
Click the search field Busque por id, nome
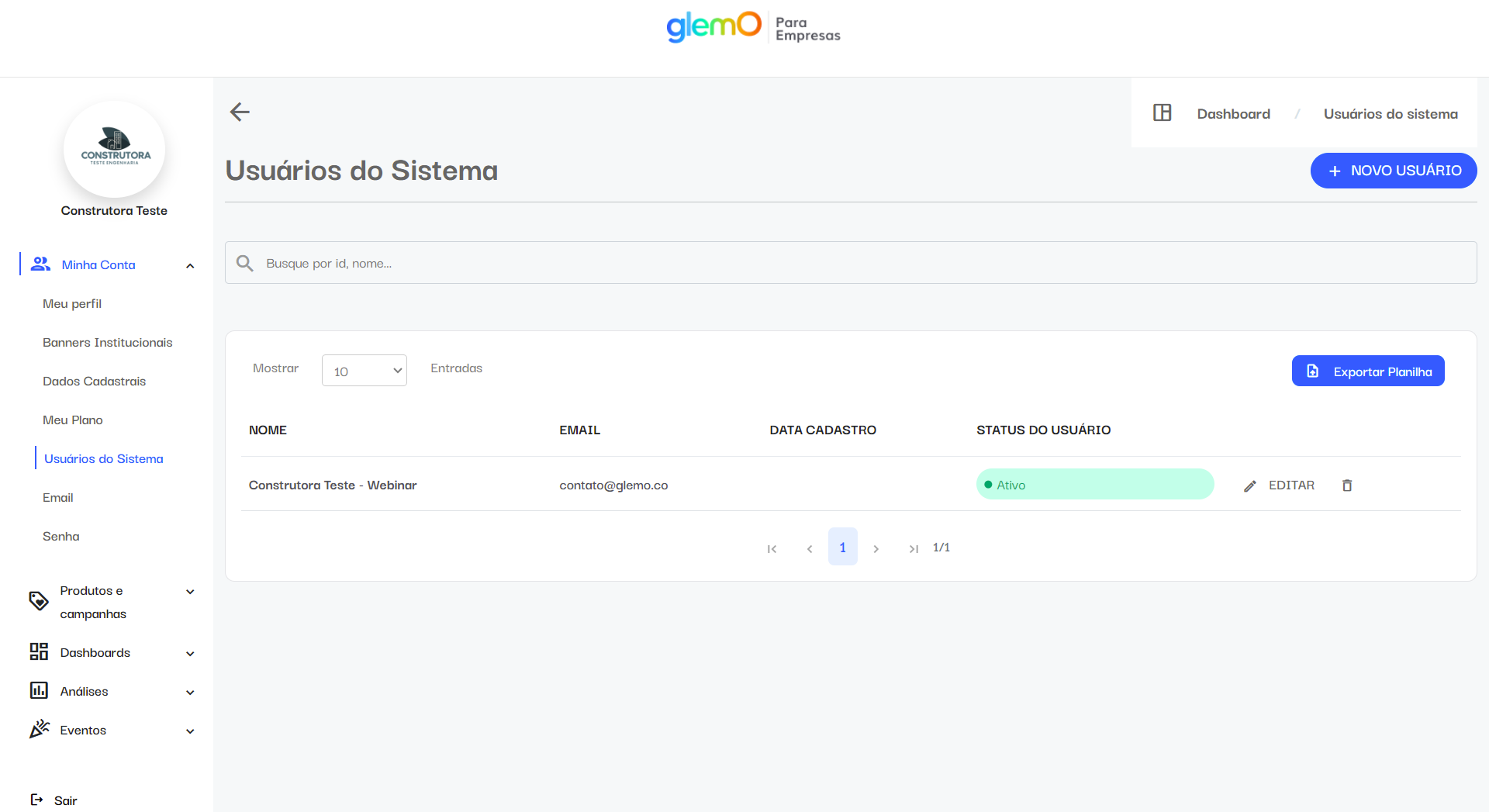point(853,264)
